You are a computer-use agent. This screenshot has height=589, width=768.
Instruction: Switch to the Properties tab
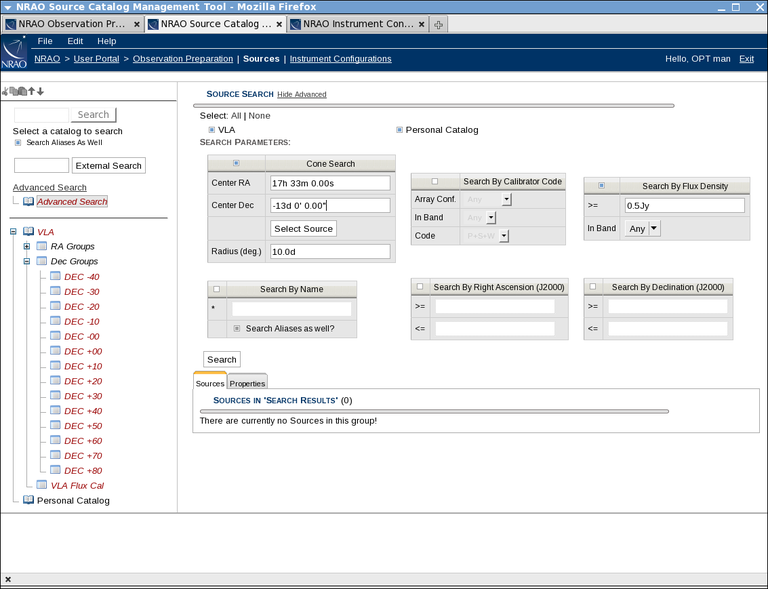247,383
